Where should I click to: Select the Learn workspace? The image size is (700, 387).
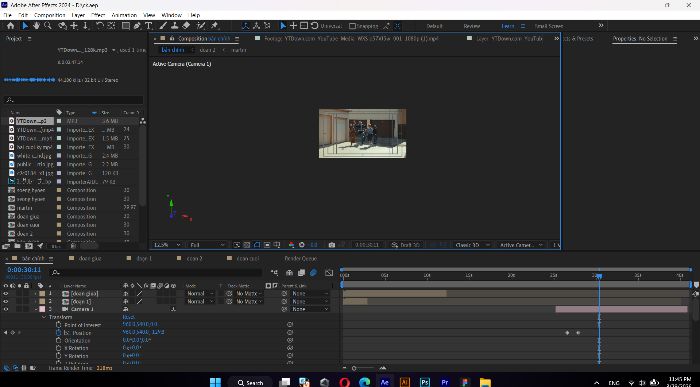click(508, 26)
